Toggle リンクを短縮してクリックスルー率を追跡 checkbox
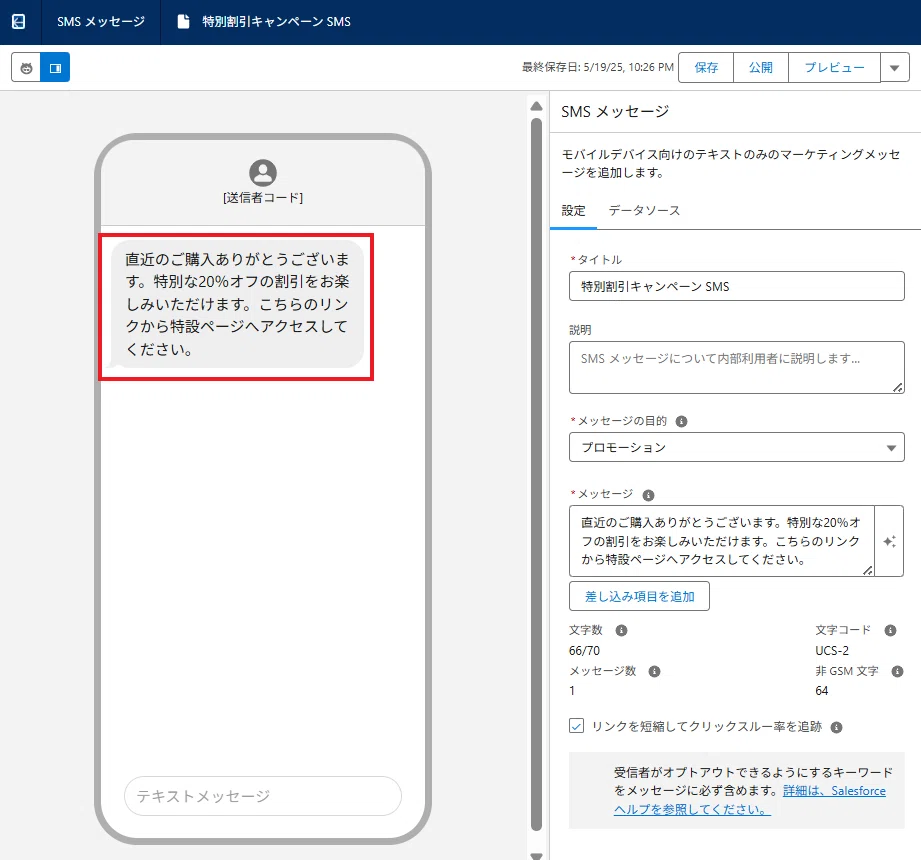 [x=577, y=726]
